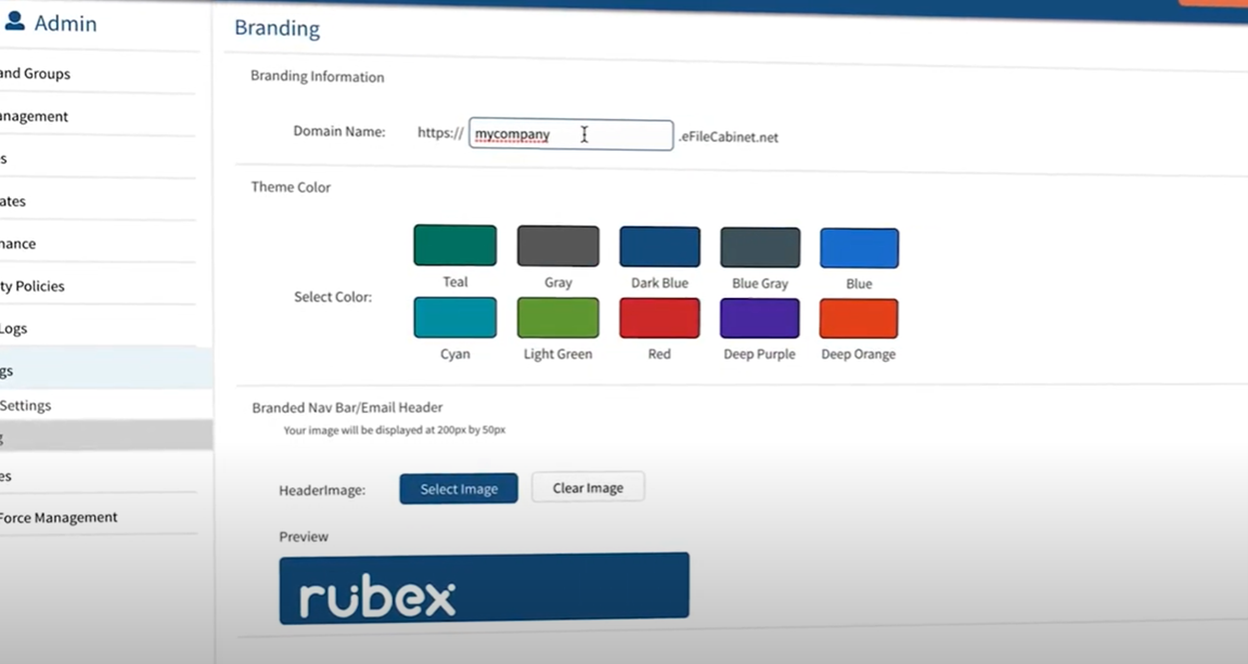Viewport: 1248px width, 664px height.
Task: Click the rubex header preview image
Action: (484, 588)
